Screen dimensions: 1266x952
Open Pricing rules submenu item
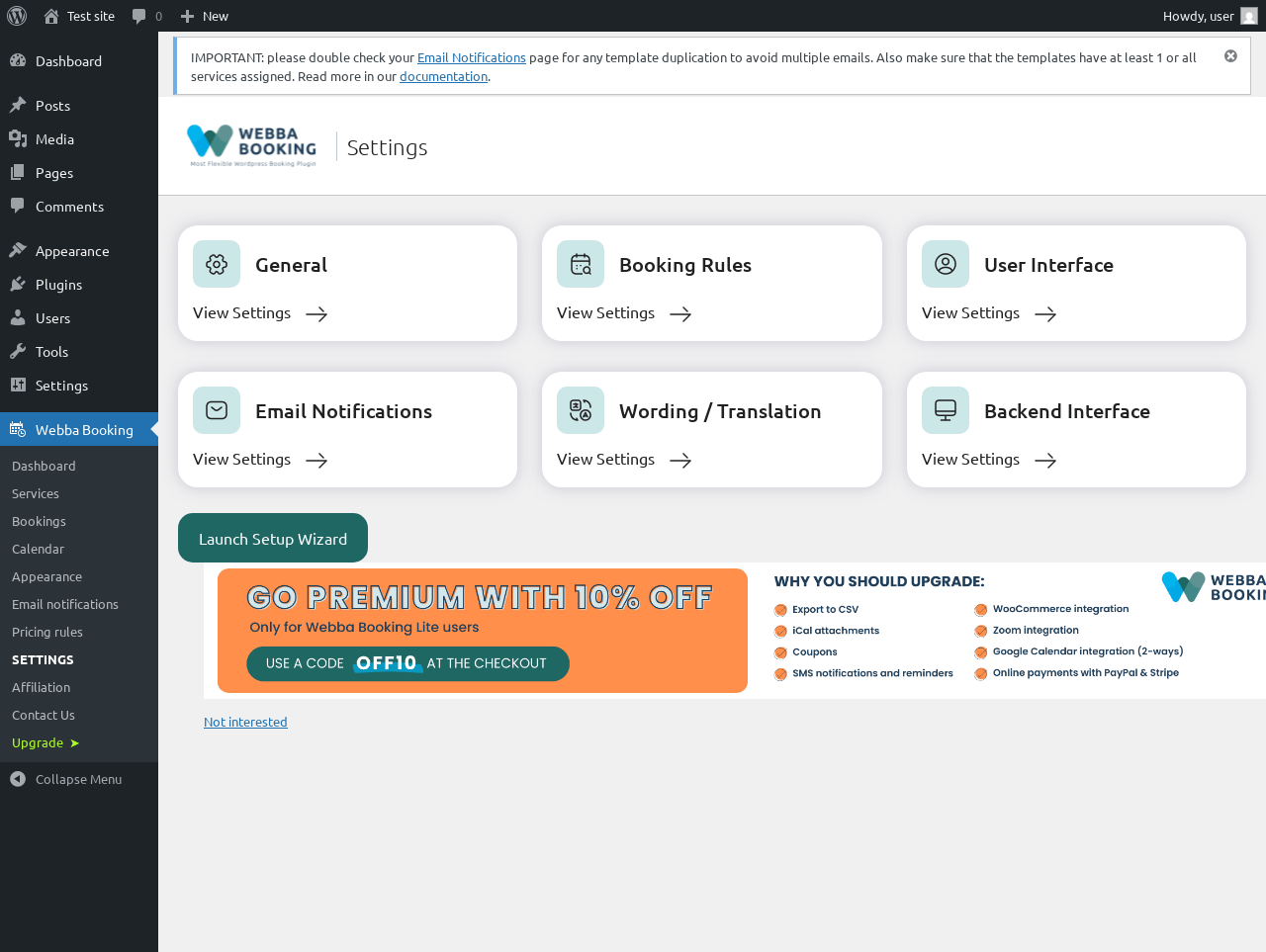pyautogui.click(x=47, y=632)
